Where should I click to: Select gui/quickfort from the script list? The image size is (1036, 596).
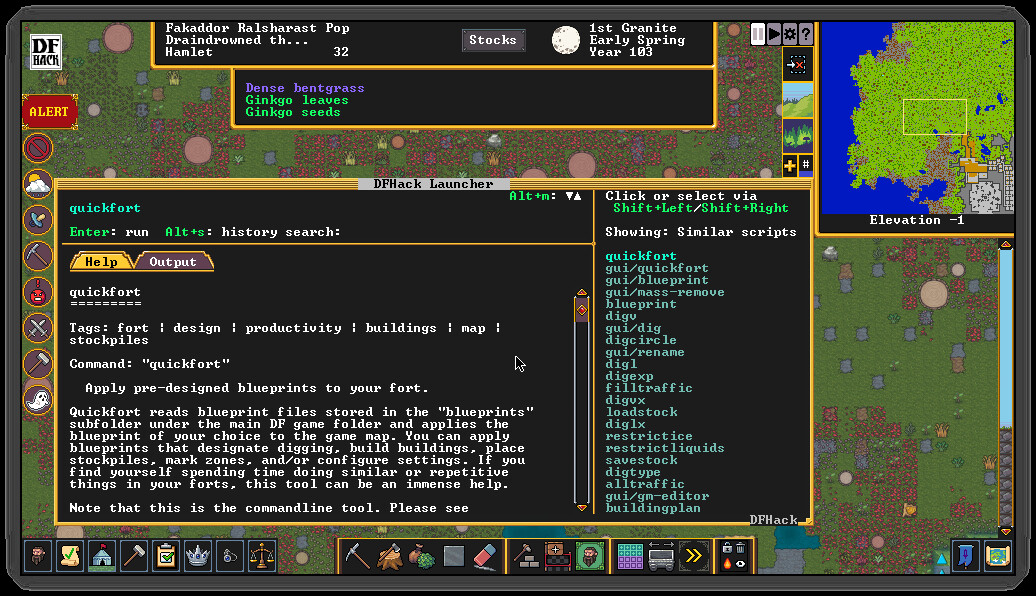656,268
